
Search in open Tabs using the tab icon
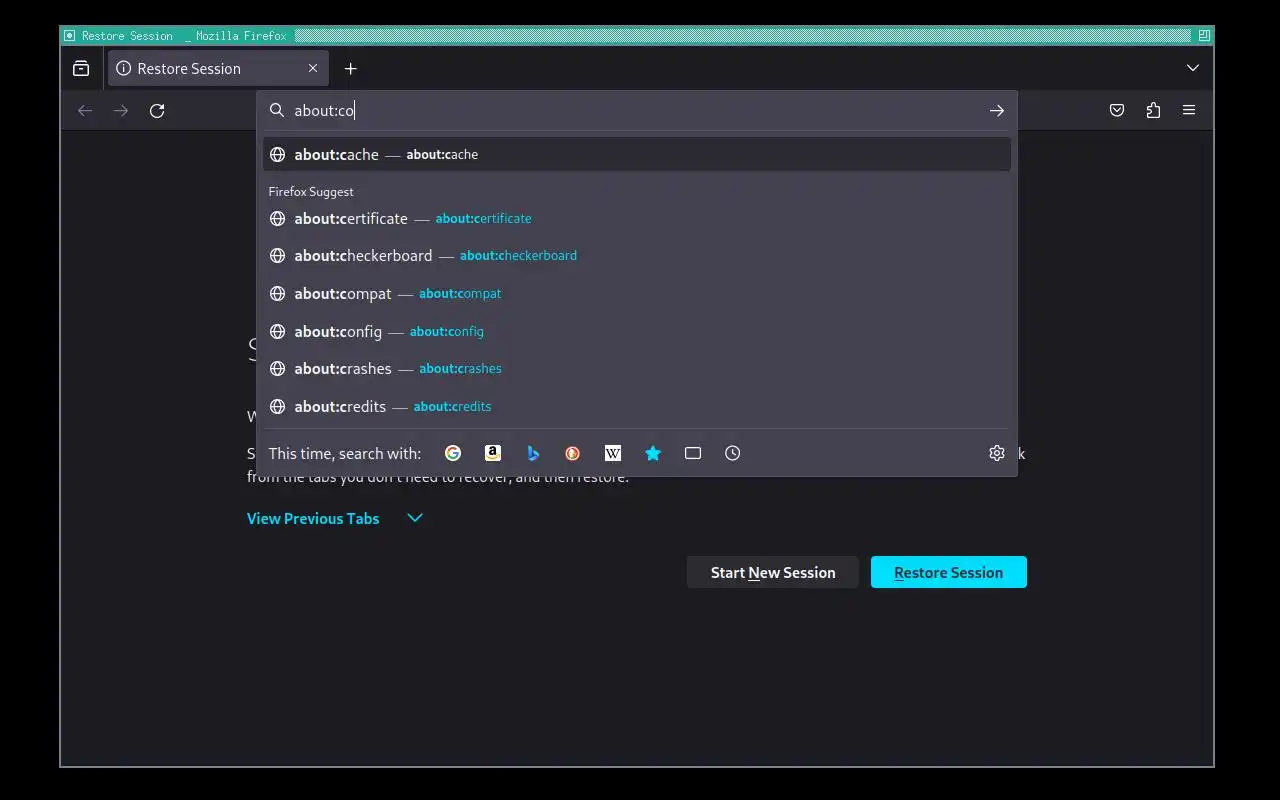point(693,453)
